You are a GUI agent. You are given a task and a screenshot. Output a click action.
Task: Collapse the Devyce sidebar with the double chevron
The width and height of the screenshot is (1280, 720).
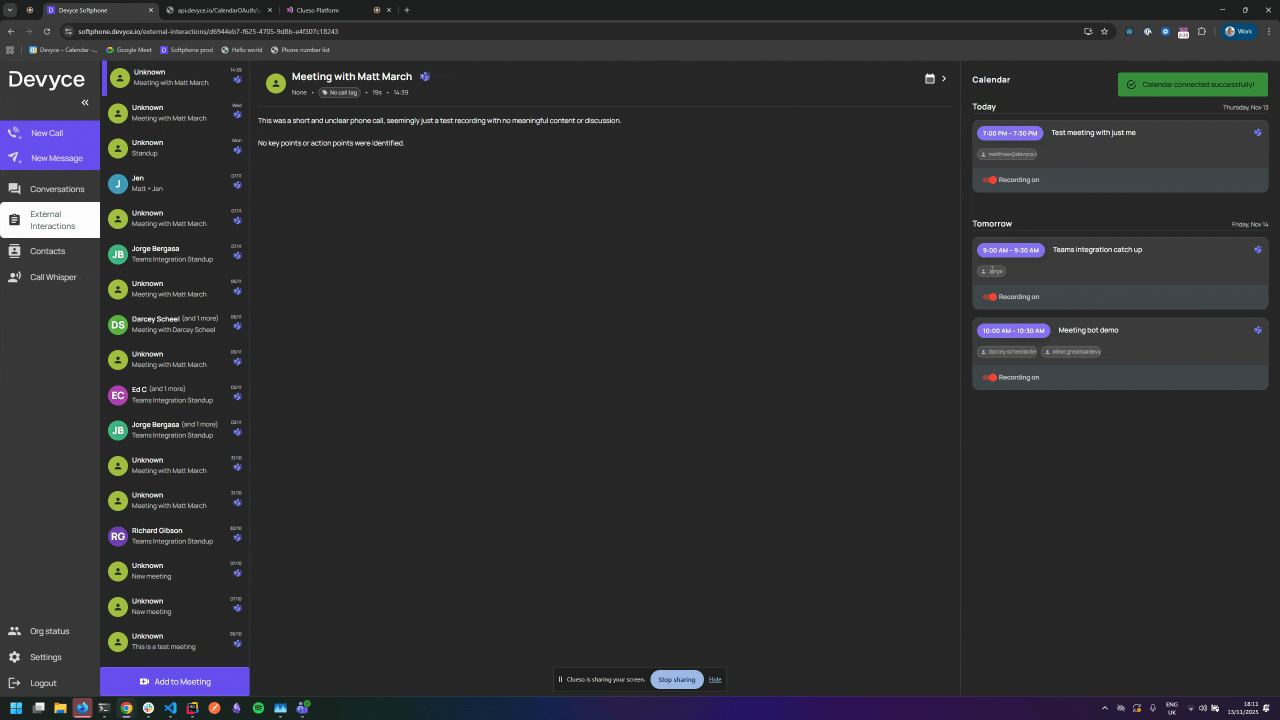click(x=85, y=103)
